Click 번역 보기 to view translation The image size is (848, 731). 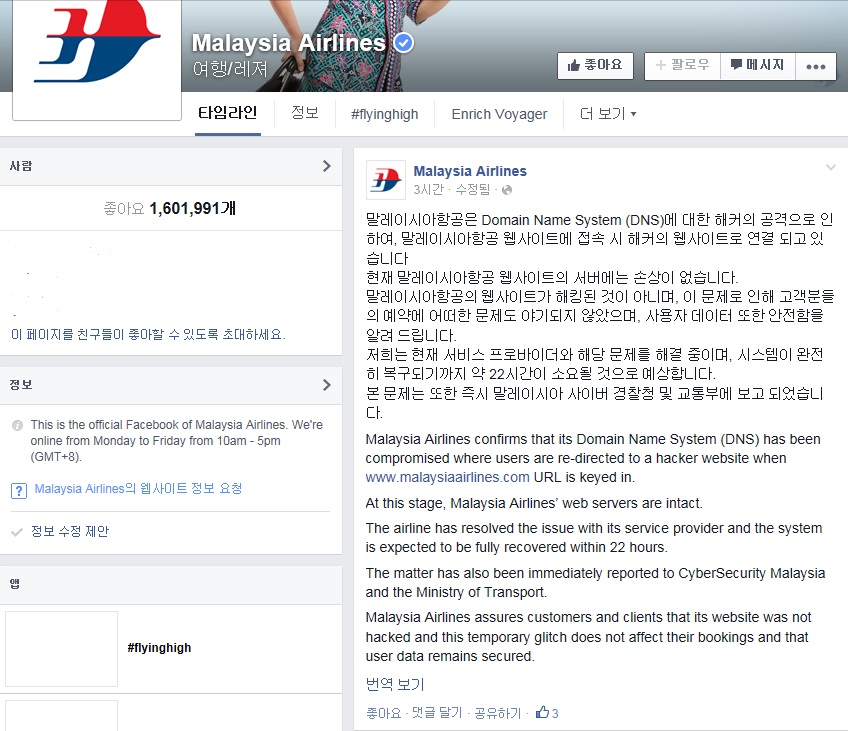point(395,685)
